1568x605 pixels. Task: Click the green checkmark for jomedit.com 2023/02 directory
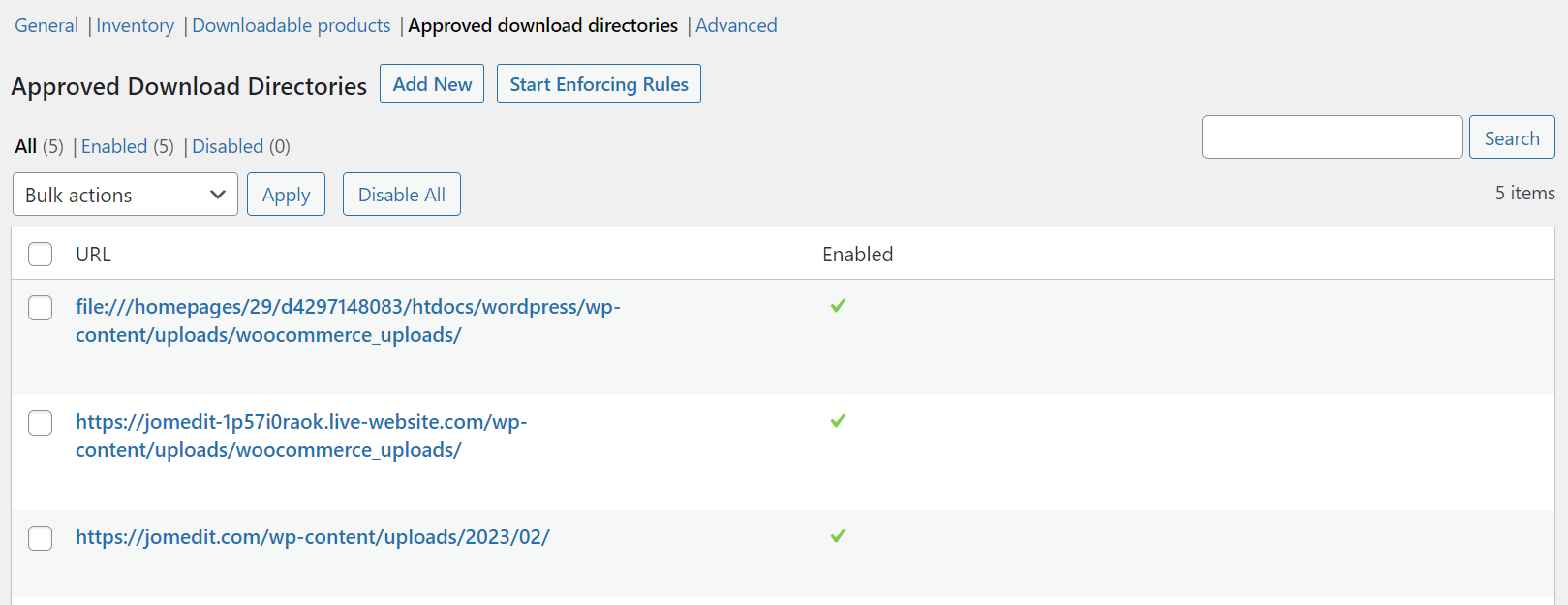pyautogui.click(x=838, y=536)
